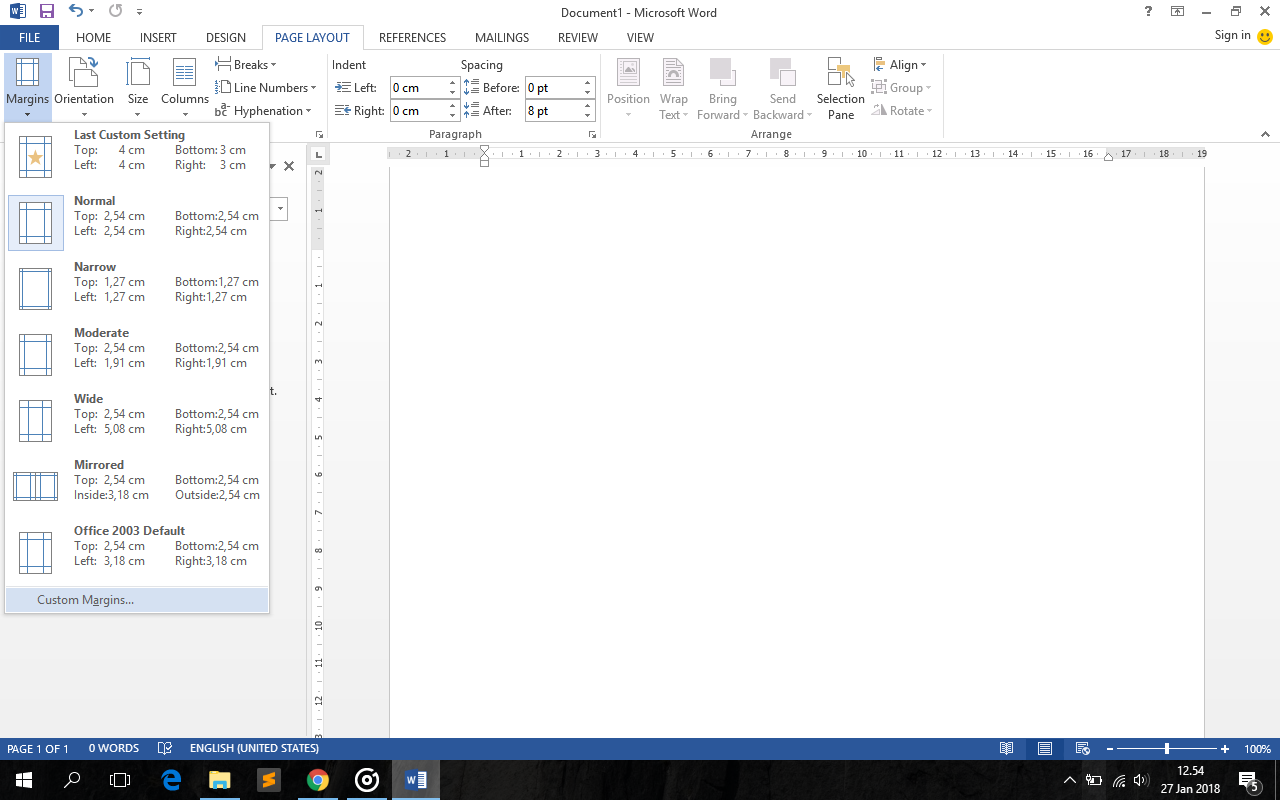Open Custom Margins... dialog

click(x=137, y=600)
